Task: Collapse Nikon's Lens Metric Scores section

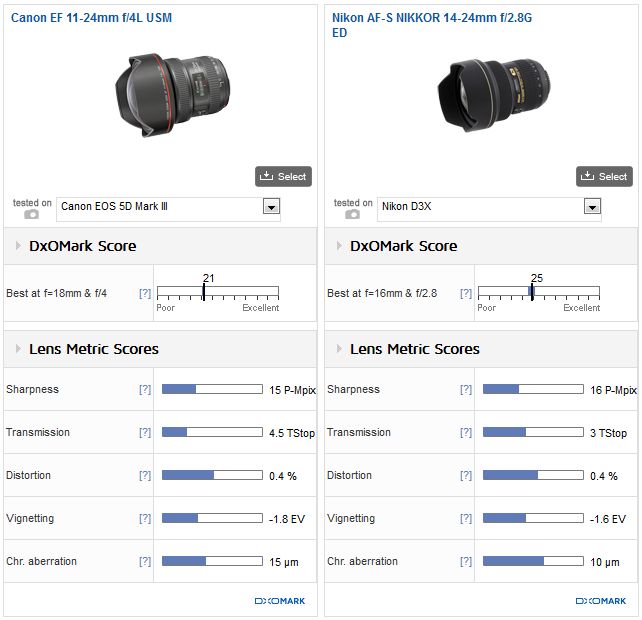Action: (339, 349)
